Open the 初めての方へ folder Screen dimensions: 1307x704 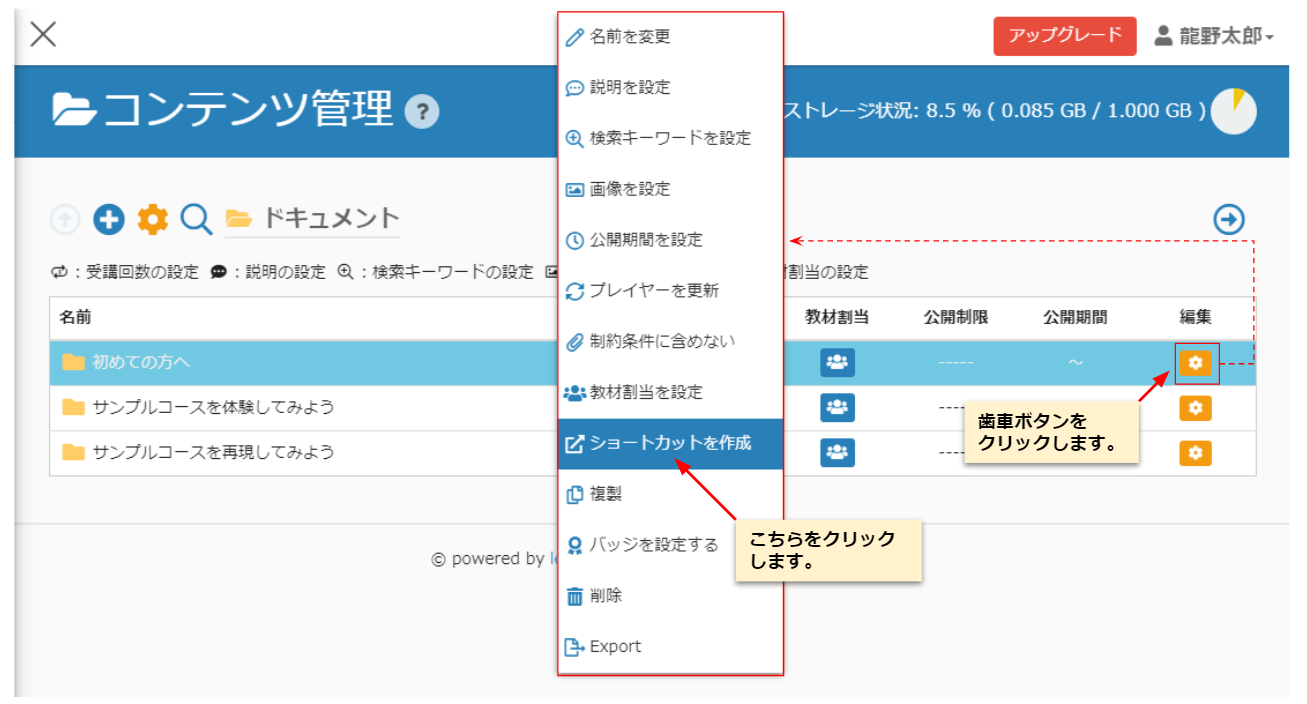pos(141,363)
